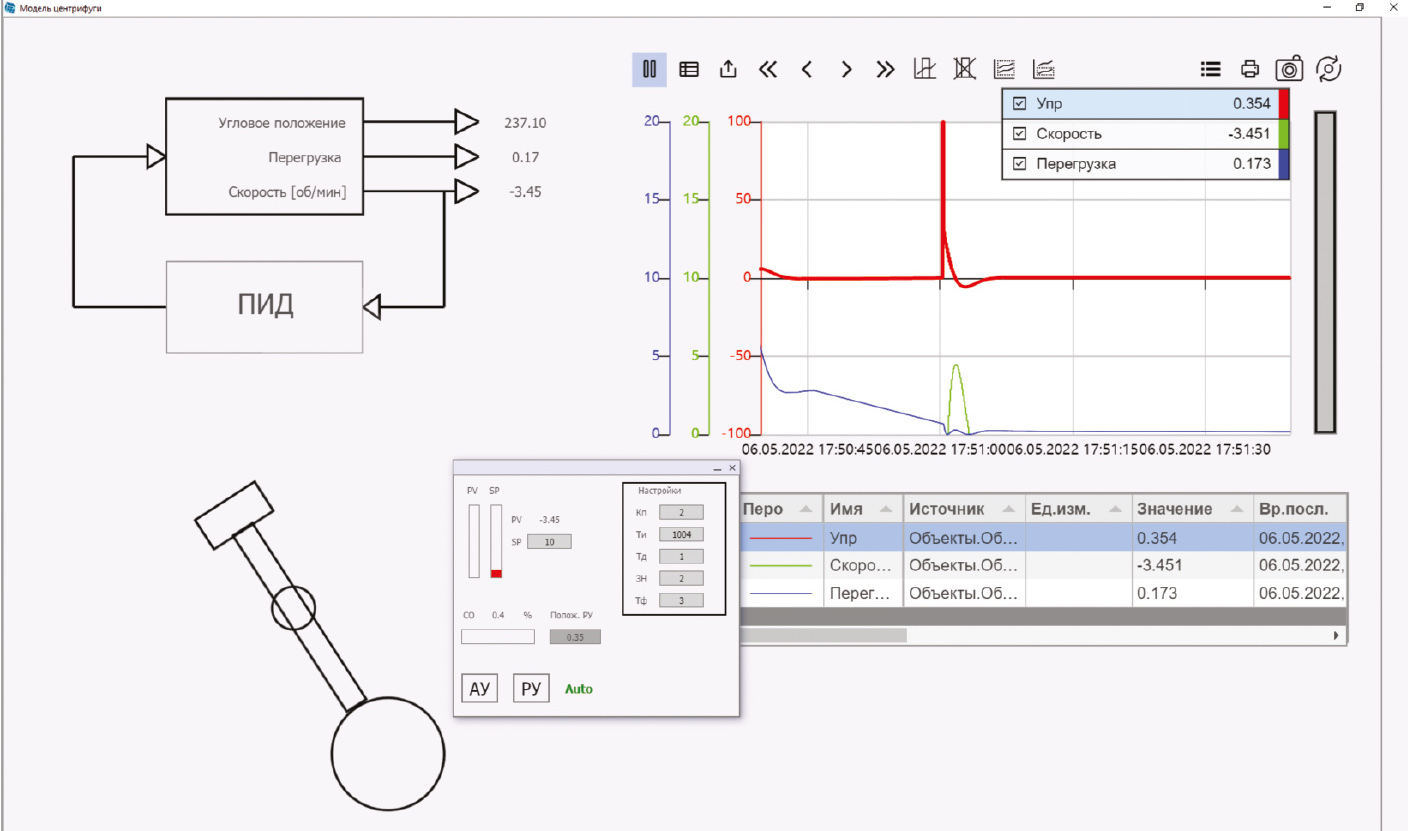Screen dimensions: 1408x831
Task: Select the Скоро… row in the pen table
Action: 1043,565
